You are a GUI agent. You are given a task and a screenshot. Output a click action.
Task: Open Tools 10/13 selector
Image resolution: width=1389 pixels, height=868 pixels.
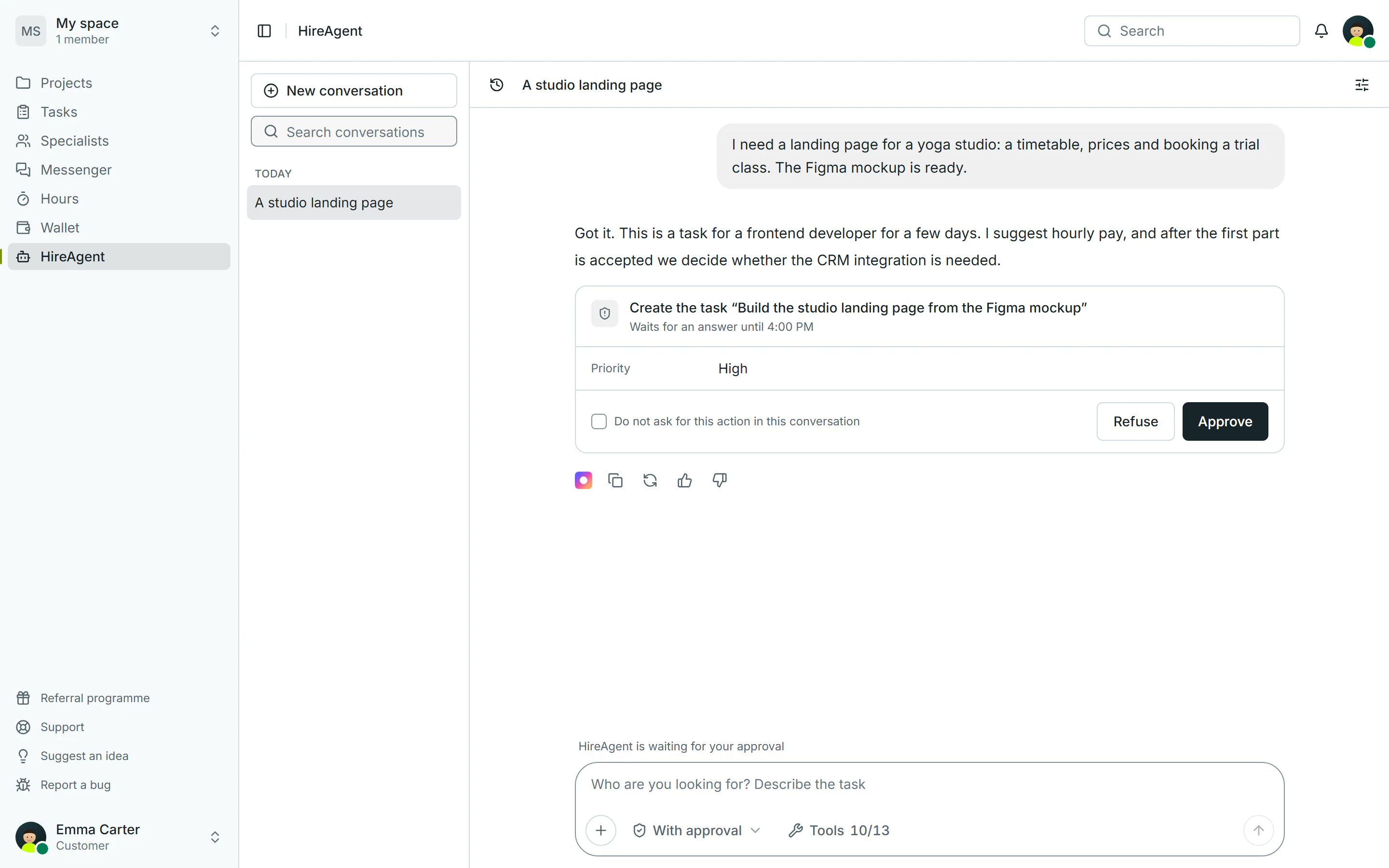pos(839,830)
